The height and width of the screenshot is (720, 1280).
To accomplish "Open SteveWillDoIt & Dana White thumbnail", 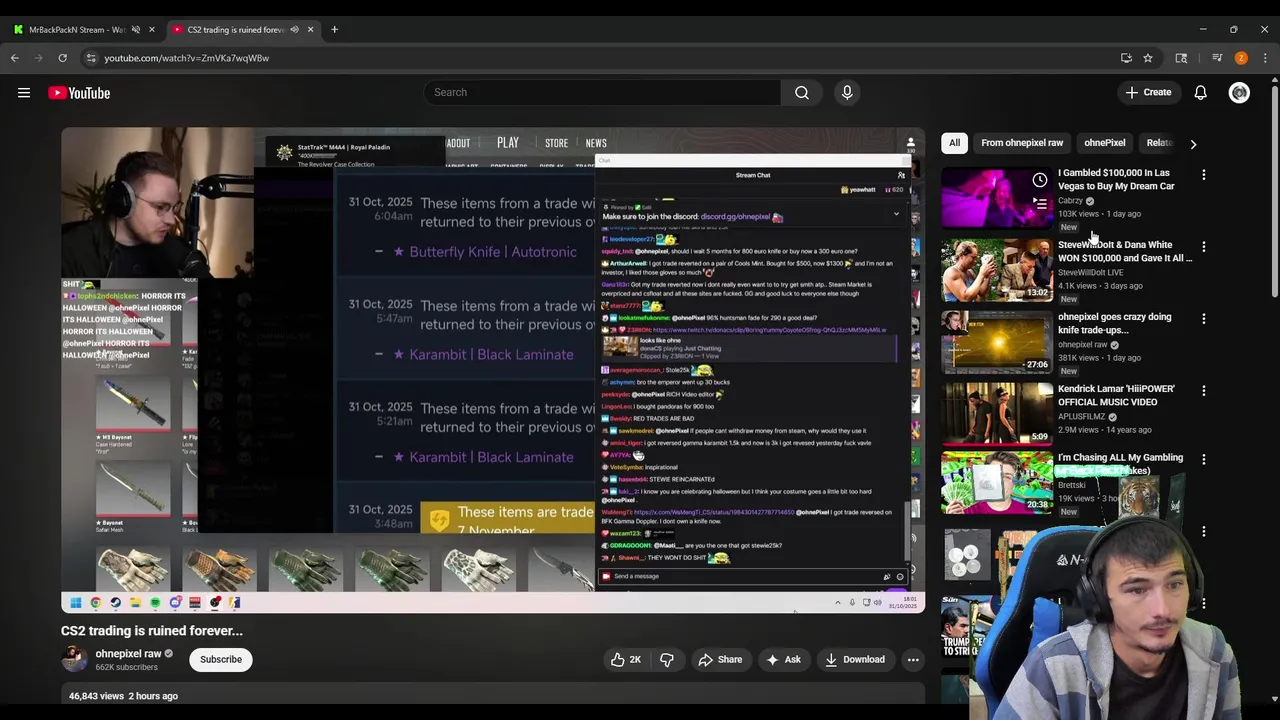I will (997, 271).
